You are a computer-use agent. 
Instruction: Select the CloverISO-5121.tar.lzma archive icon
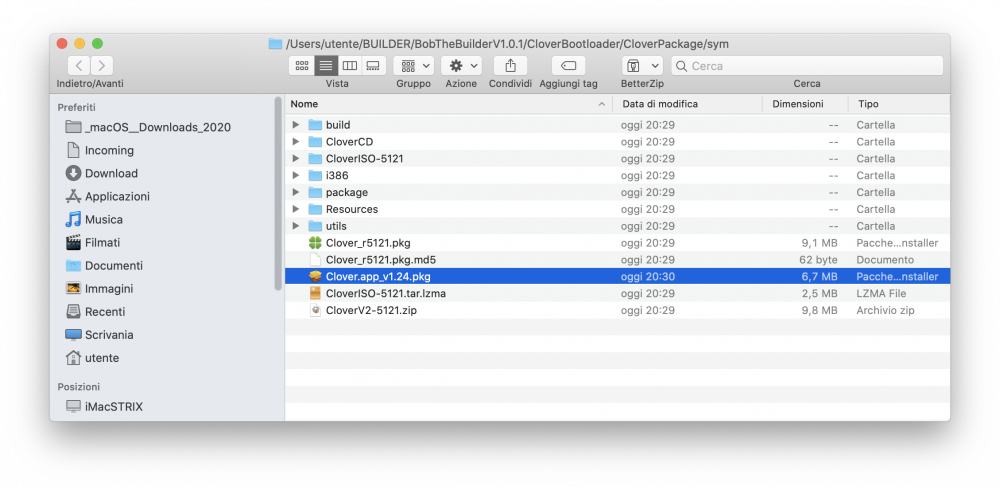[315, 293]
